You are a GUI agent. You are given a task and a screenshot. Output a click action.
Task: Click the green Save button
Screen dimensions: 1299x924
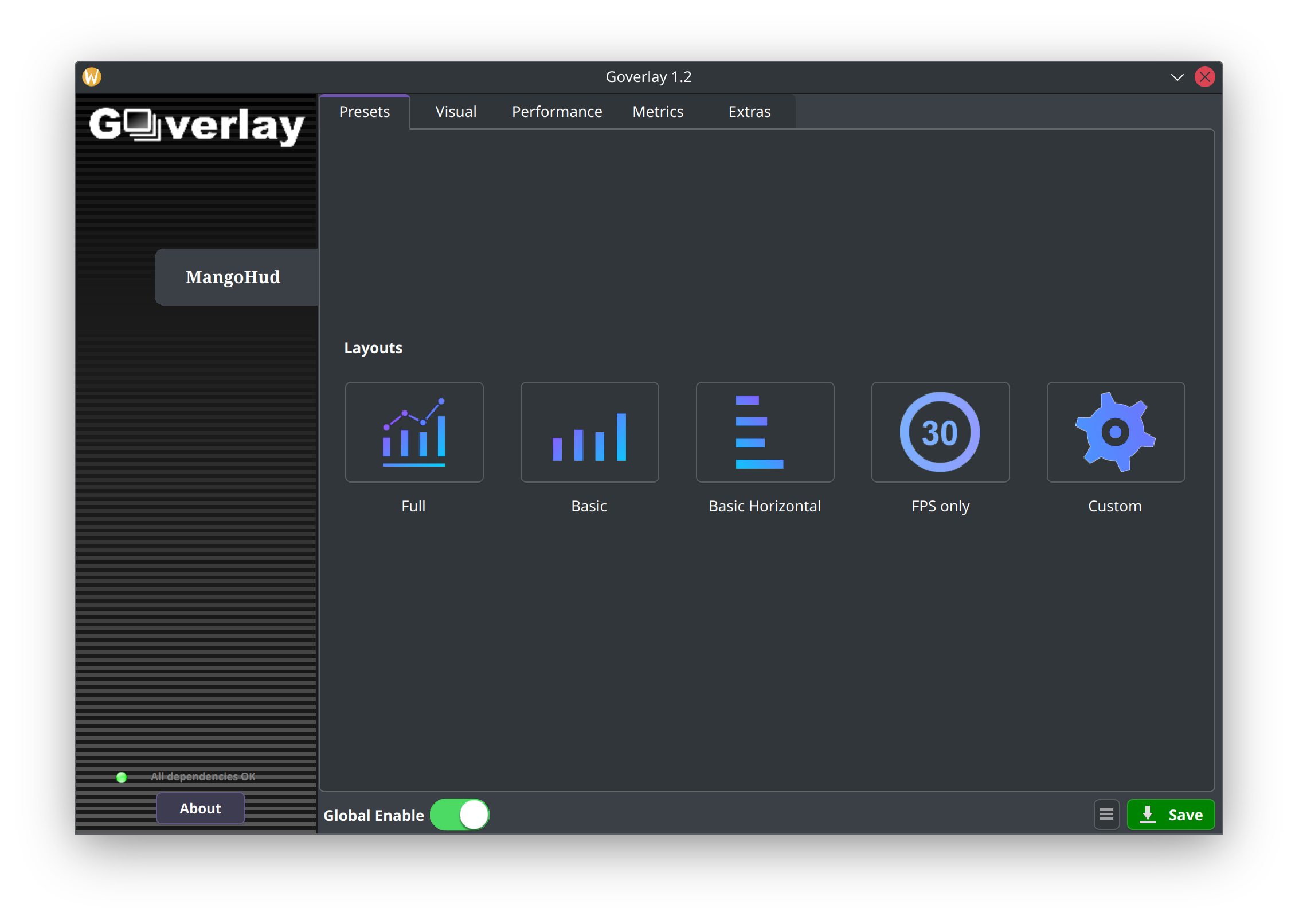tap(1171, 815)
